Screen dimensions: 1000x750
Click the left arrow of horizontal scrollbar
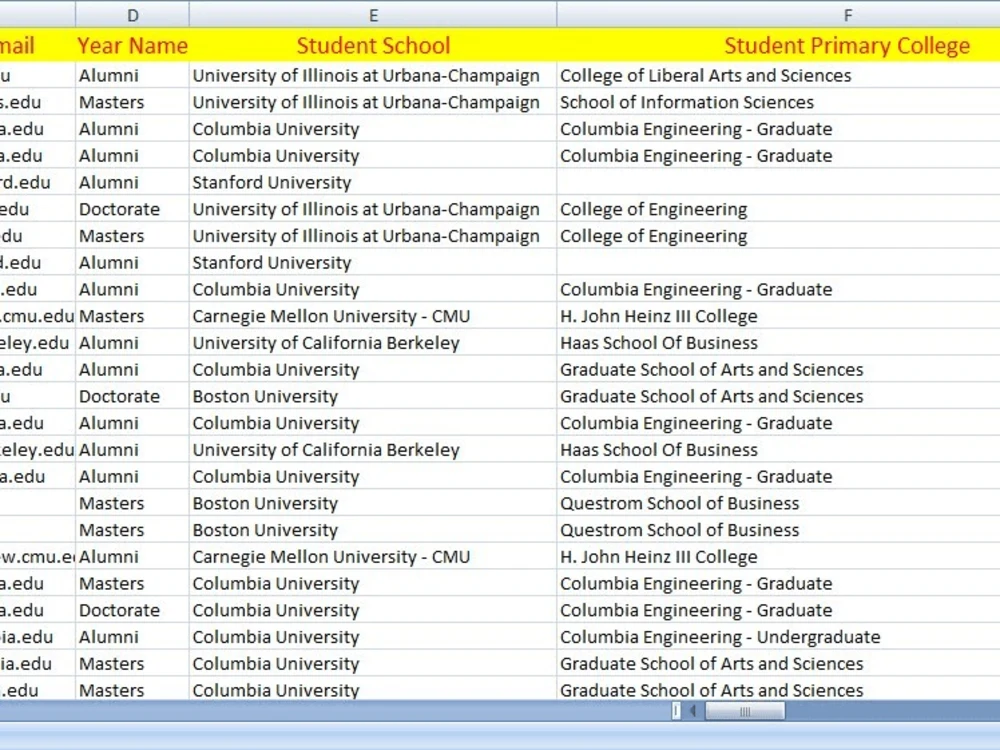[693, 711]
